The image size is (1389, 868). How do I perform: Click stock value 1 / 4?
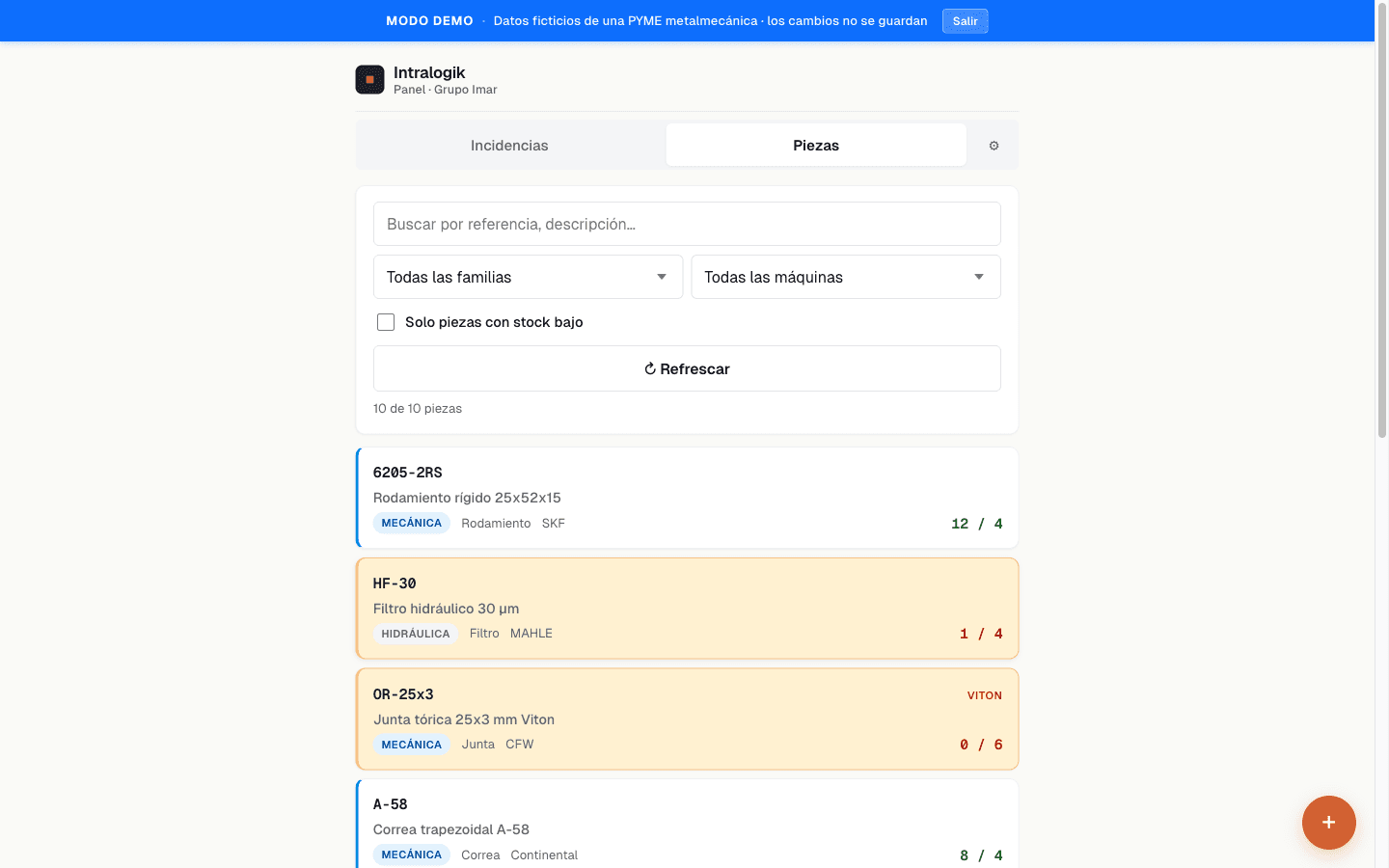click(x=981, y=634)
